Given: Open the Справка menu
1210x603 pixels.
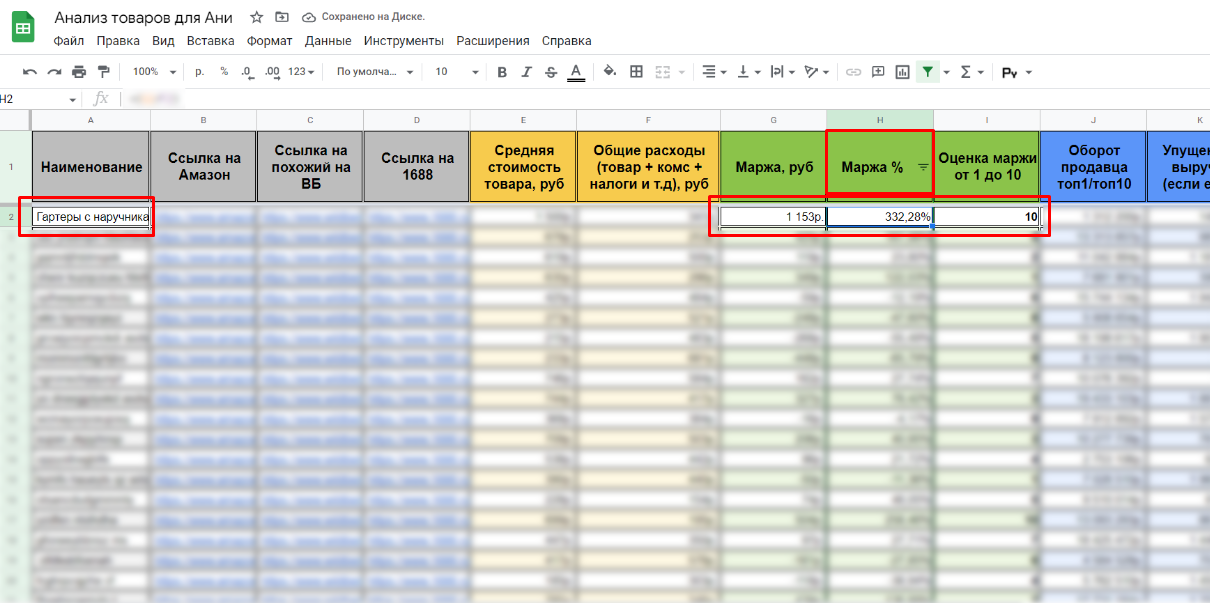Looking at the screenshot, I should (x=566, y=41).
